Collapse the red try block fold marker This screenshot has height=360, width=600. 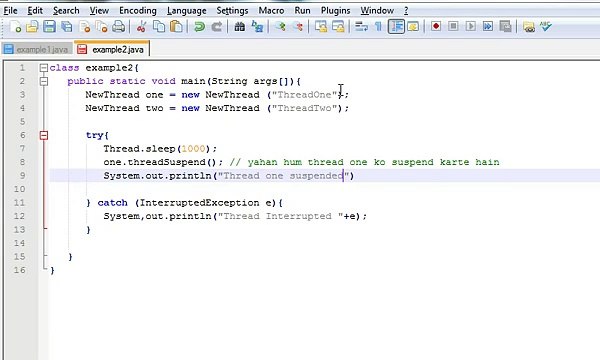(44, 135)
